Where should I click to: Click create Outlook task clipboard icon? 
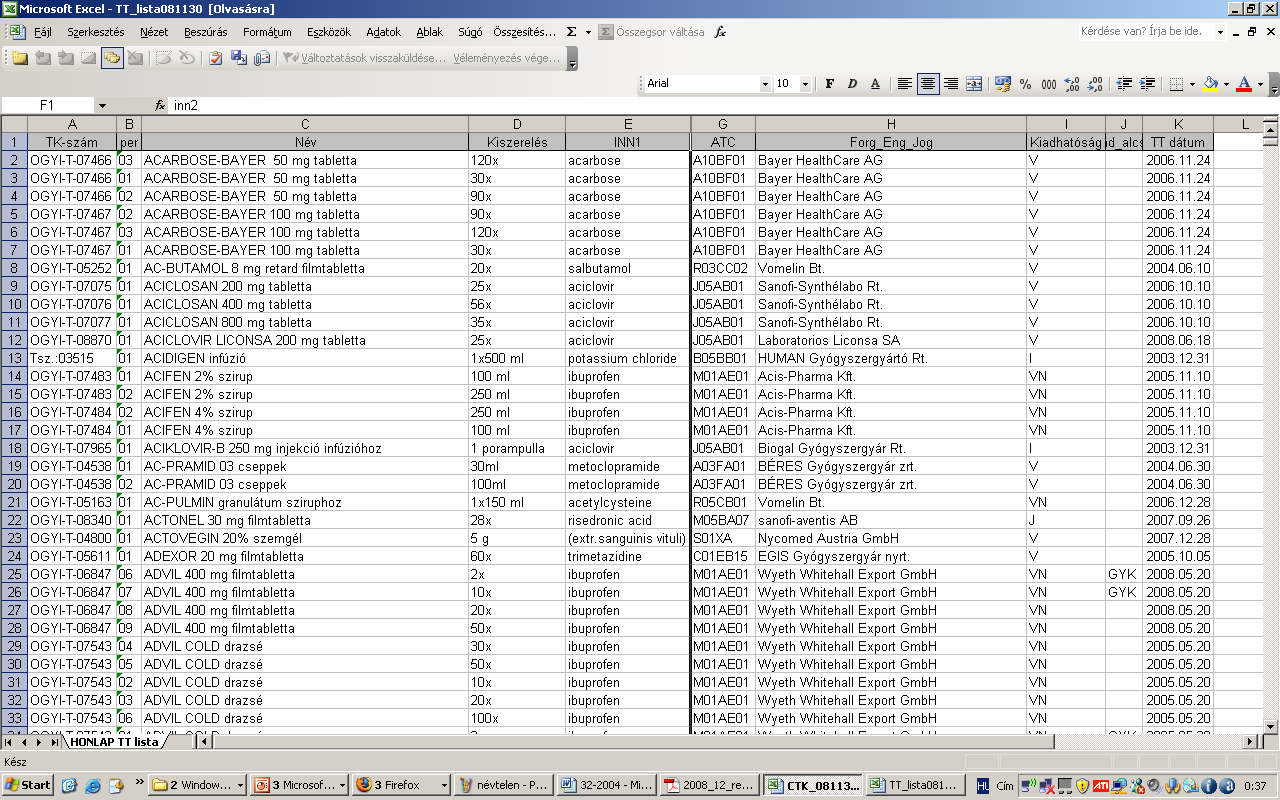coord(215,58)
